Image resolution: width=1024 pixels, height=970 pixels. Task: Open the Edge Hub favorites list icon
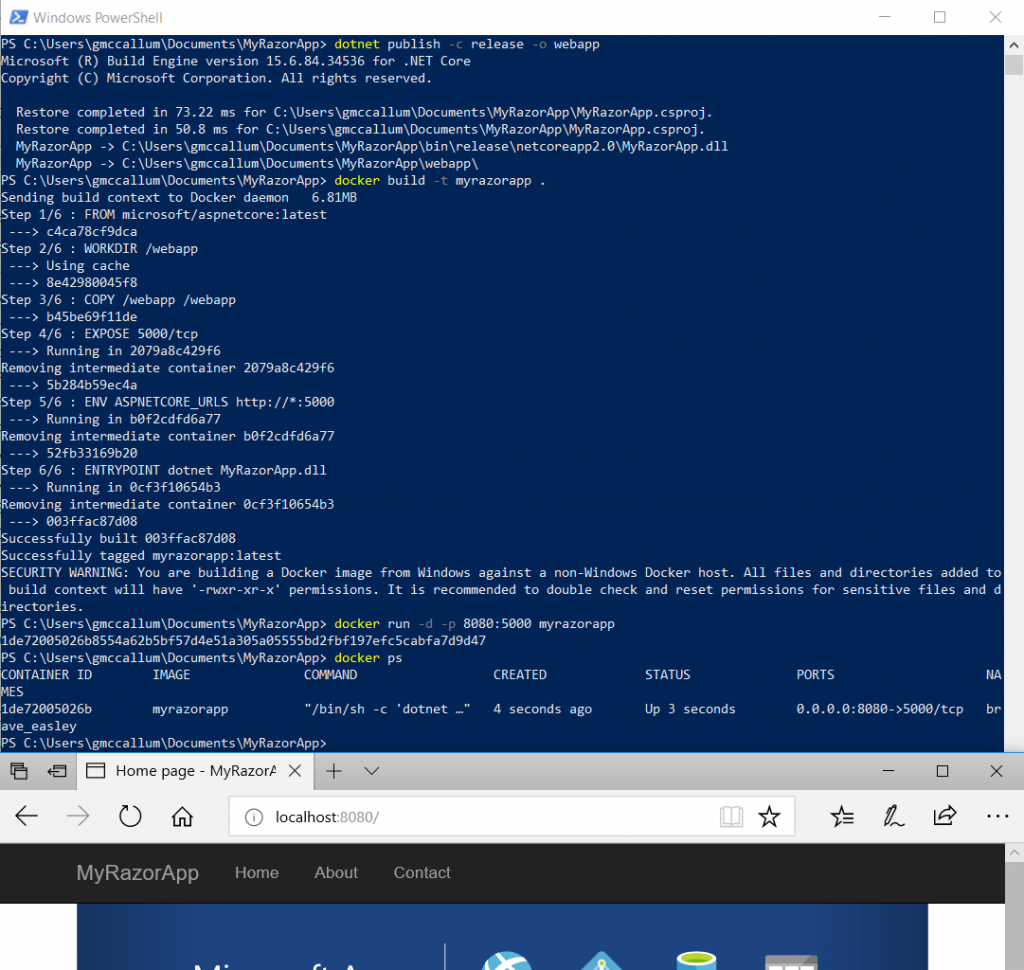pos(842,816)
